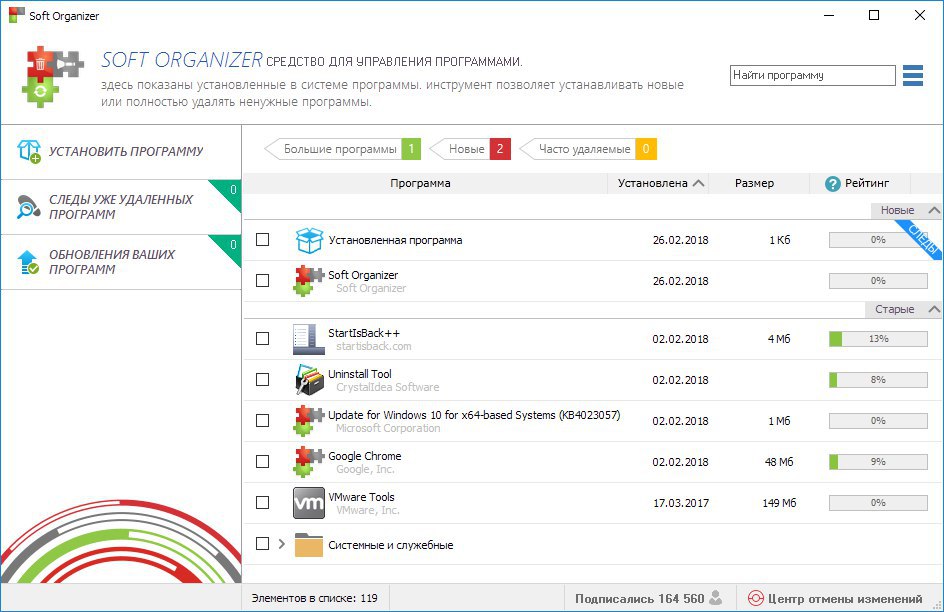Enable the VMware Tools checkbox

pyautogui.click(x=262, y=502)
